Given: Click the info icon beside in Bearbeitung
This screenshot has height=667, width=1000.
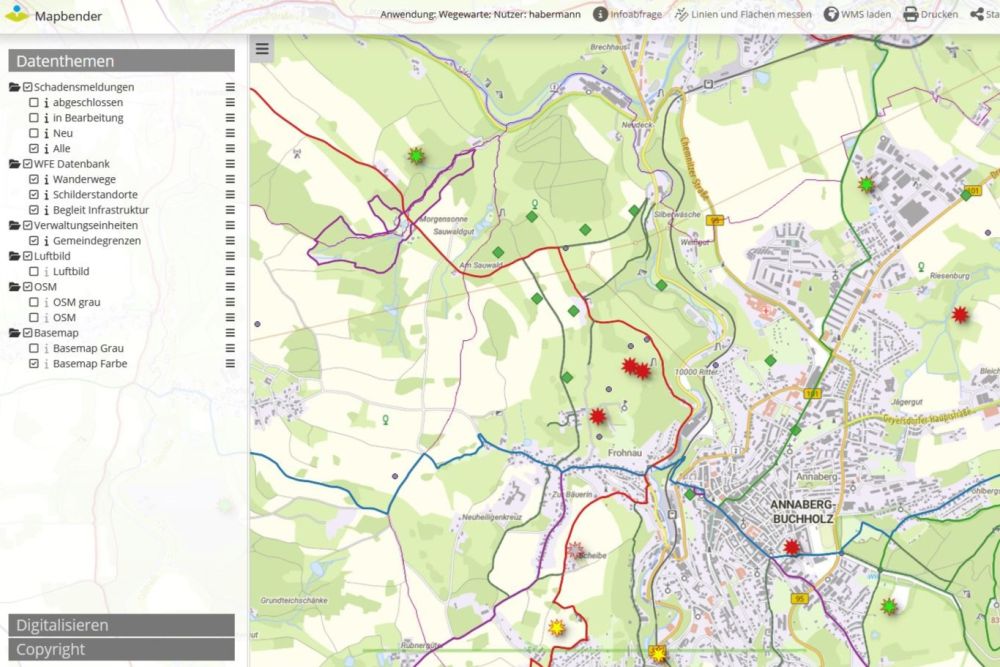Looking at the screenshot, I should click(46, 117).
